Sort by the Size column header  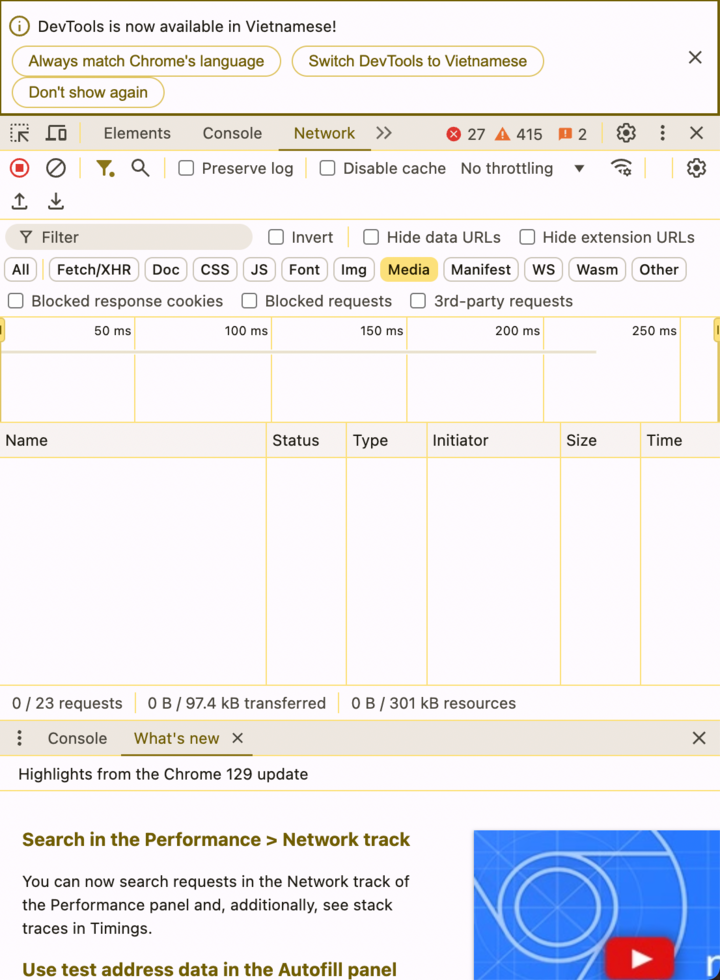601,440
